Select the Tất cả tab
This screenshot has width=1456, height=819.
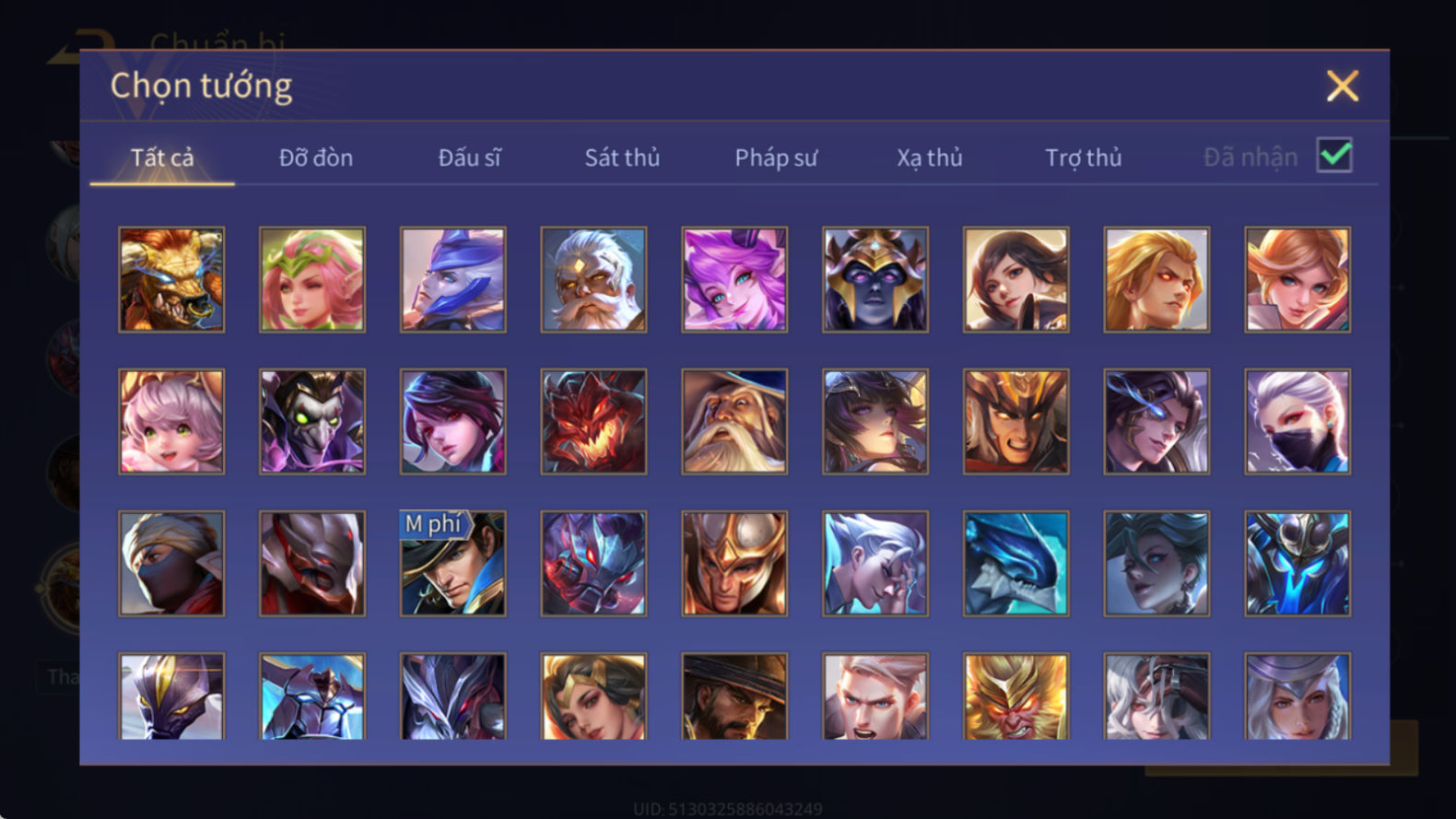[162, 158]
